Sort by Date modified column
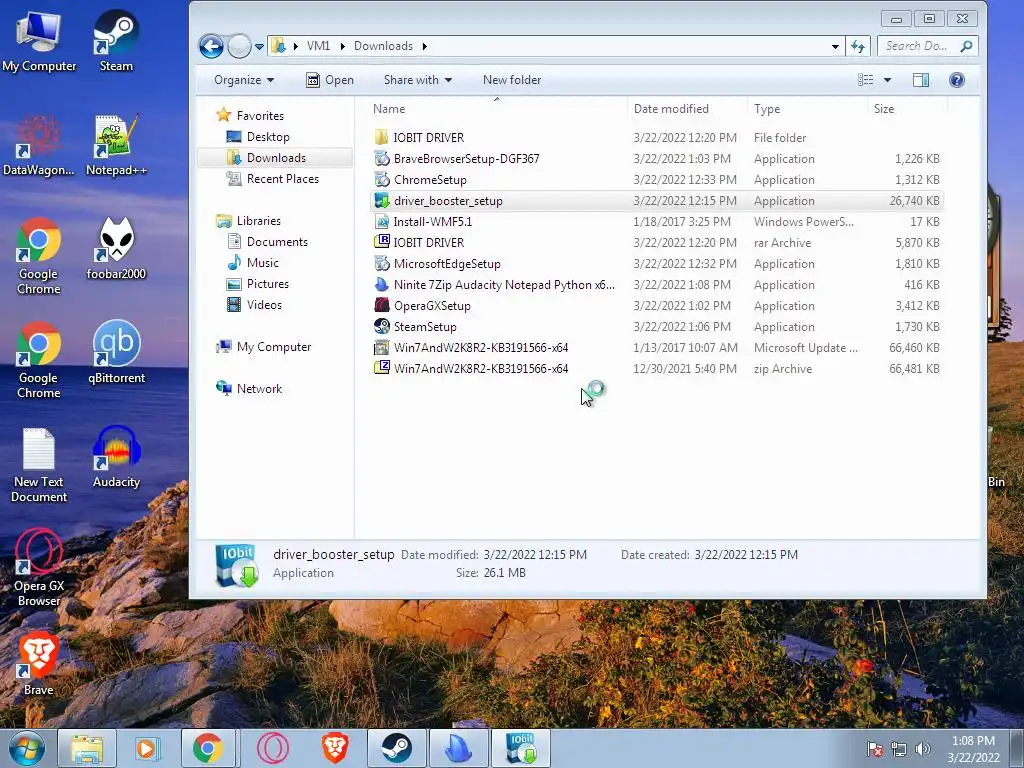The height and width of the screenshot is (768, 1024). [x=687, y=109]
